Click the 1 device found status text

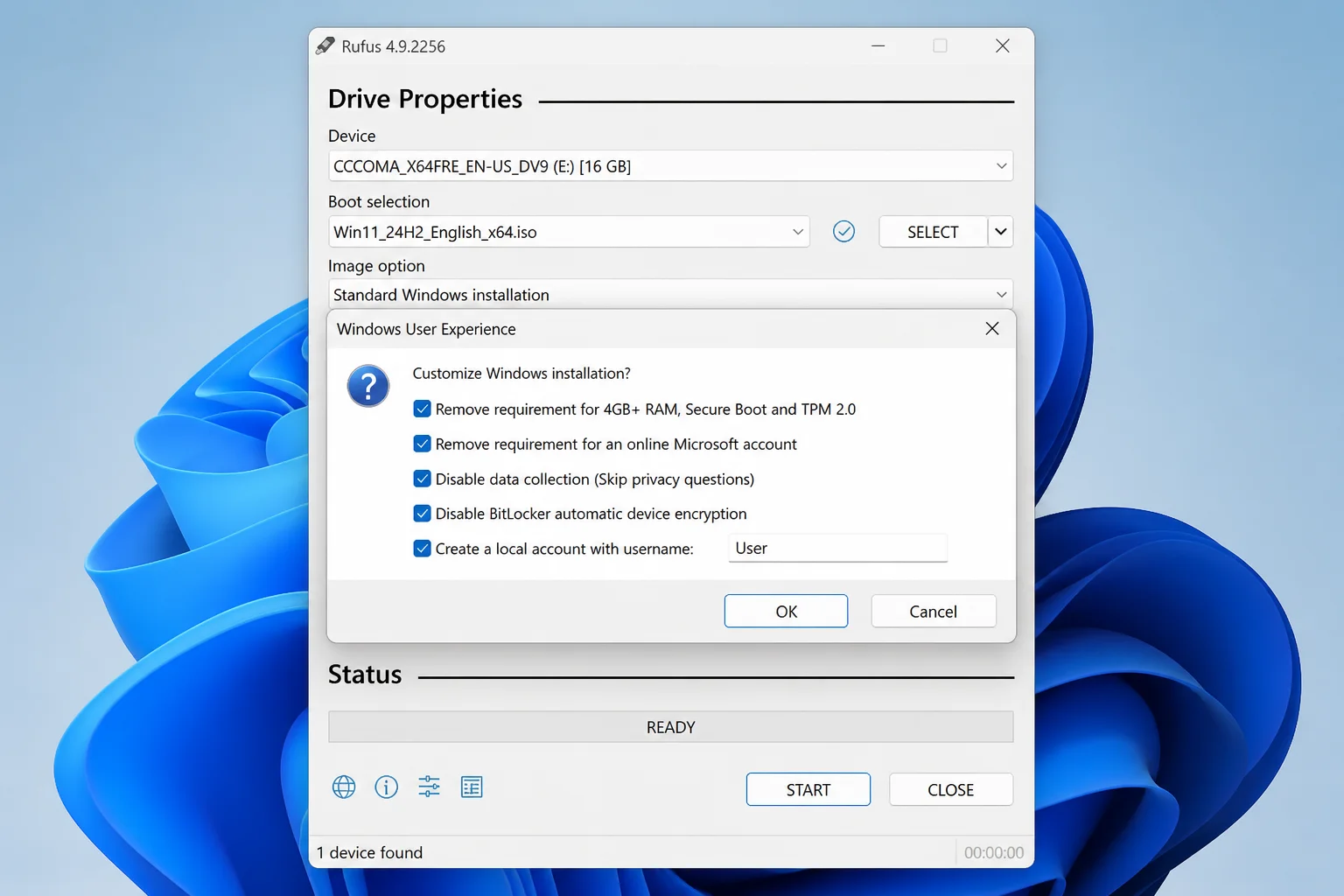click(369, 852)
